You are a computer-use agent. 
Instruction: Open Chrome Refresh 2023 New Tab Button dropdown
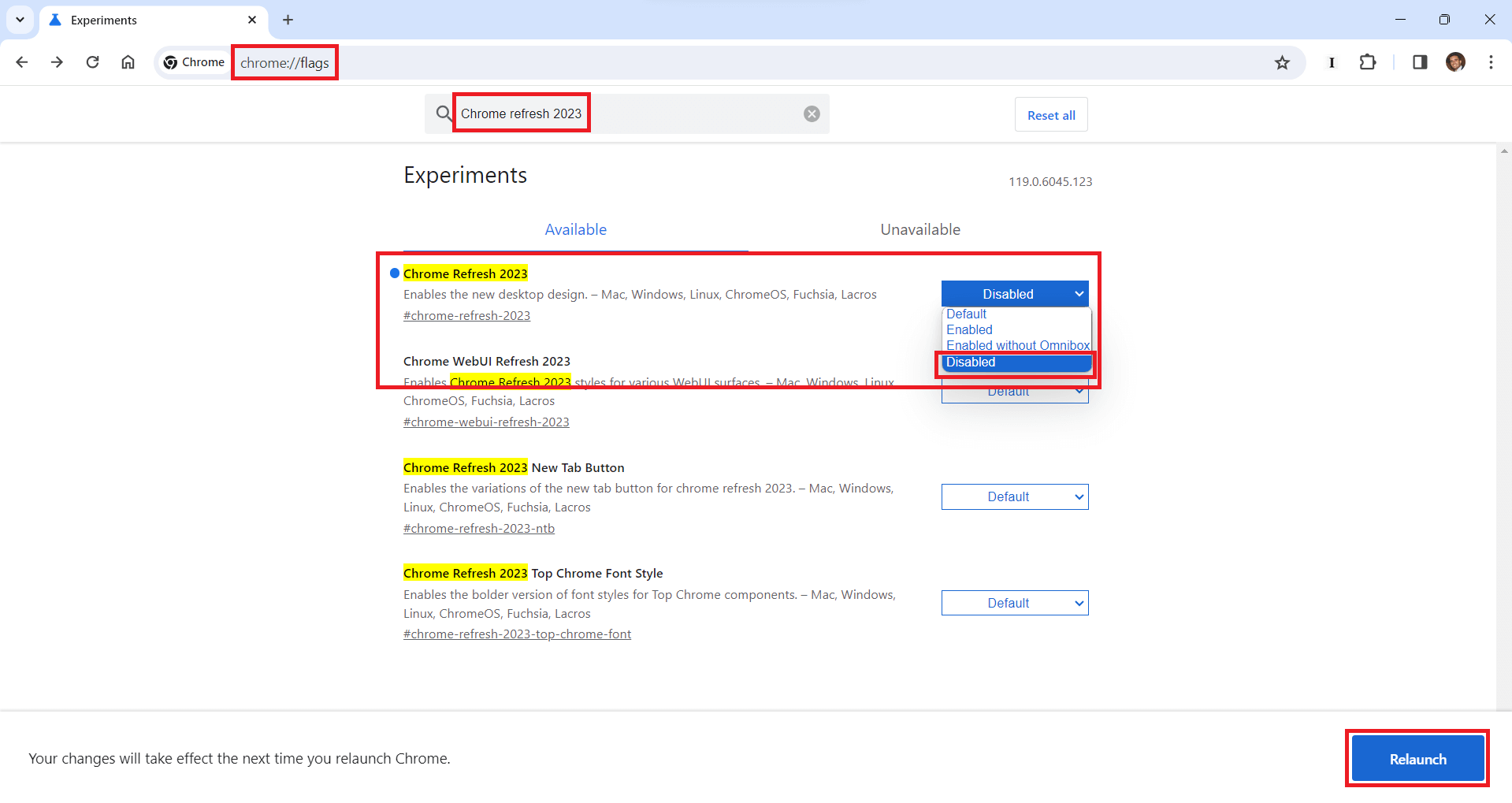(x=1015, y=496)
